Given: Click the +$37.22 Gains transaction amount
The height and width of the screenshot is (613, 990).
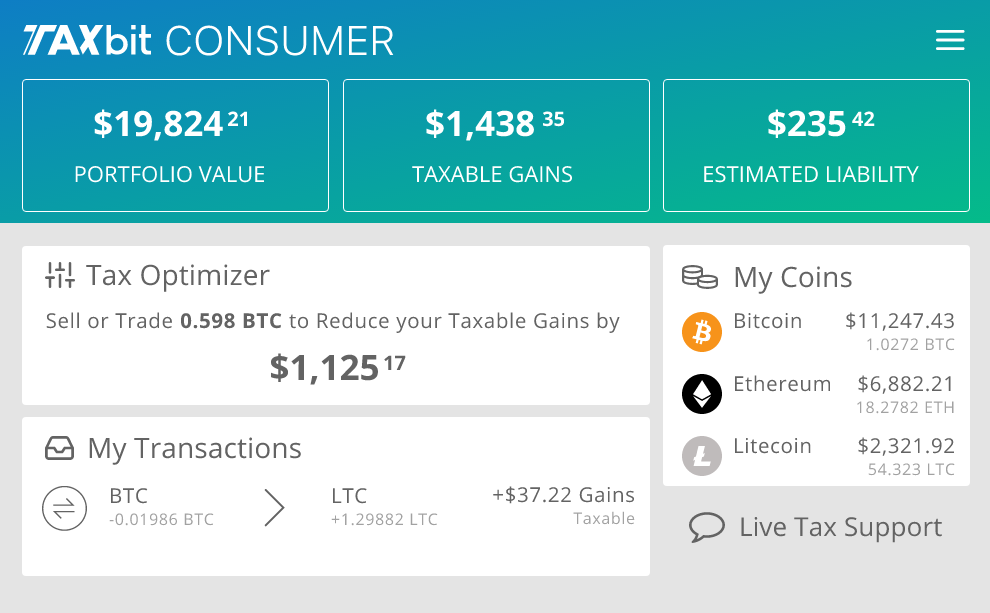Looking at the screenshot, I should 563,495.
